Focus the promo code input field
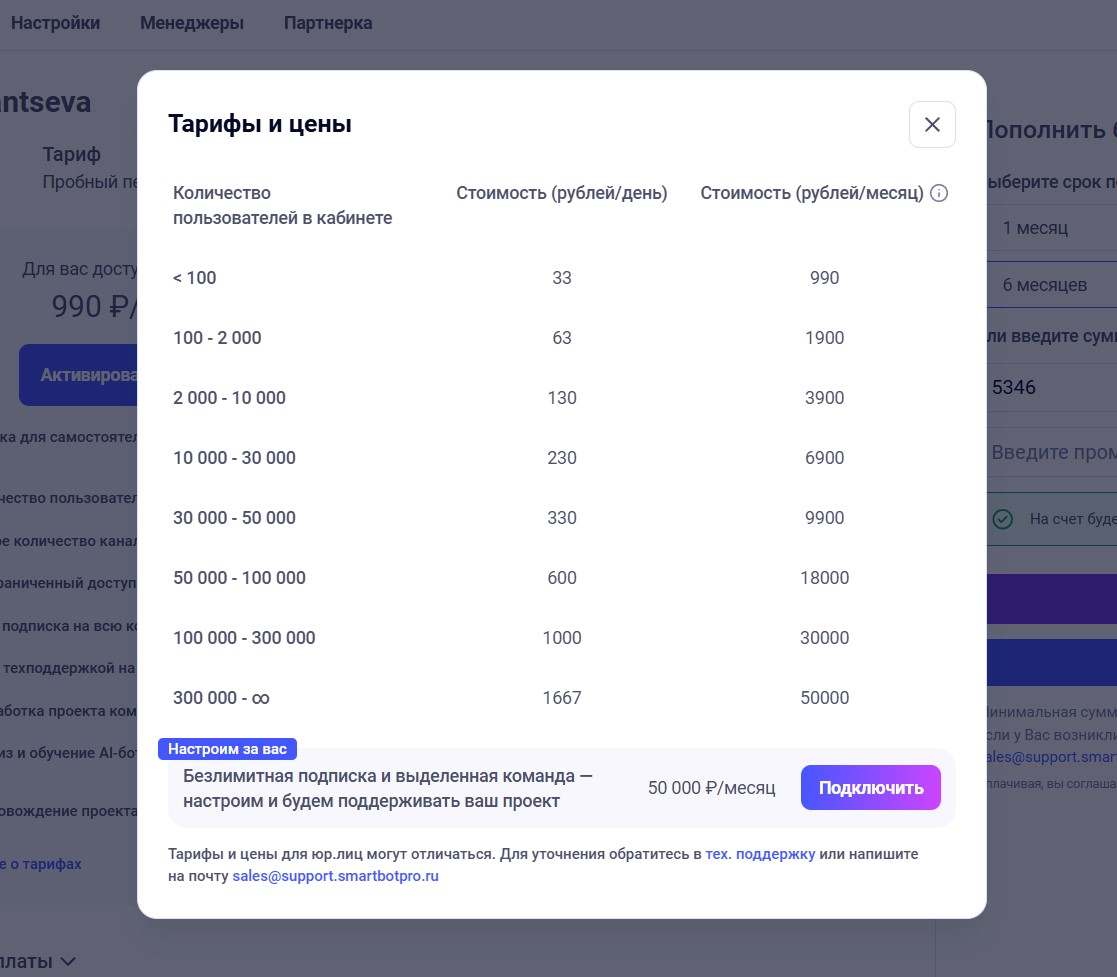This screenshot has height=977, width=1117. click(1052, 453)
